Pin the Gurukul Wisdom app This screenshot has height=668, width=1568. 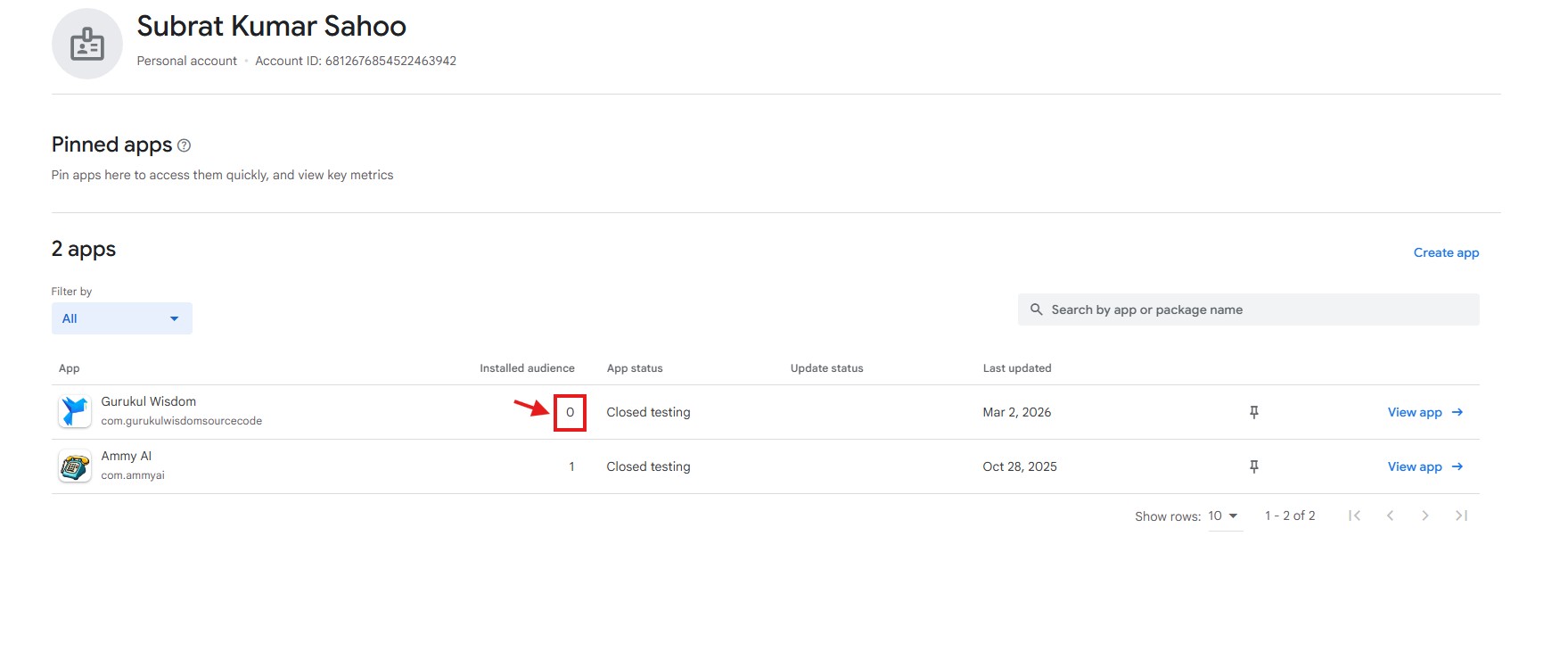click(x=1253, y=412)
